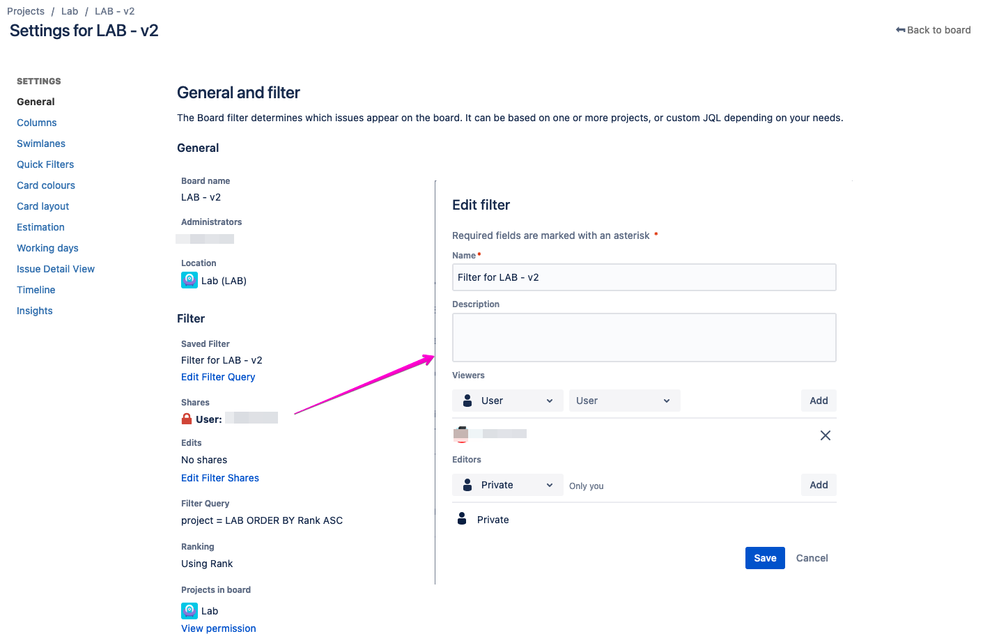This screenshot has width=999, height=643.
Task: Click the Lab project icon under Location
Action: pyautogui.click(x=189, y=280)
